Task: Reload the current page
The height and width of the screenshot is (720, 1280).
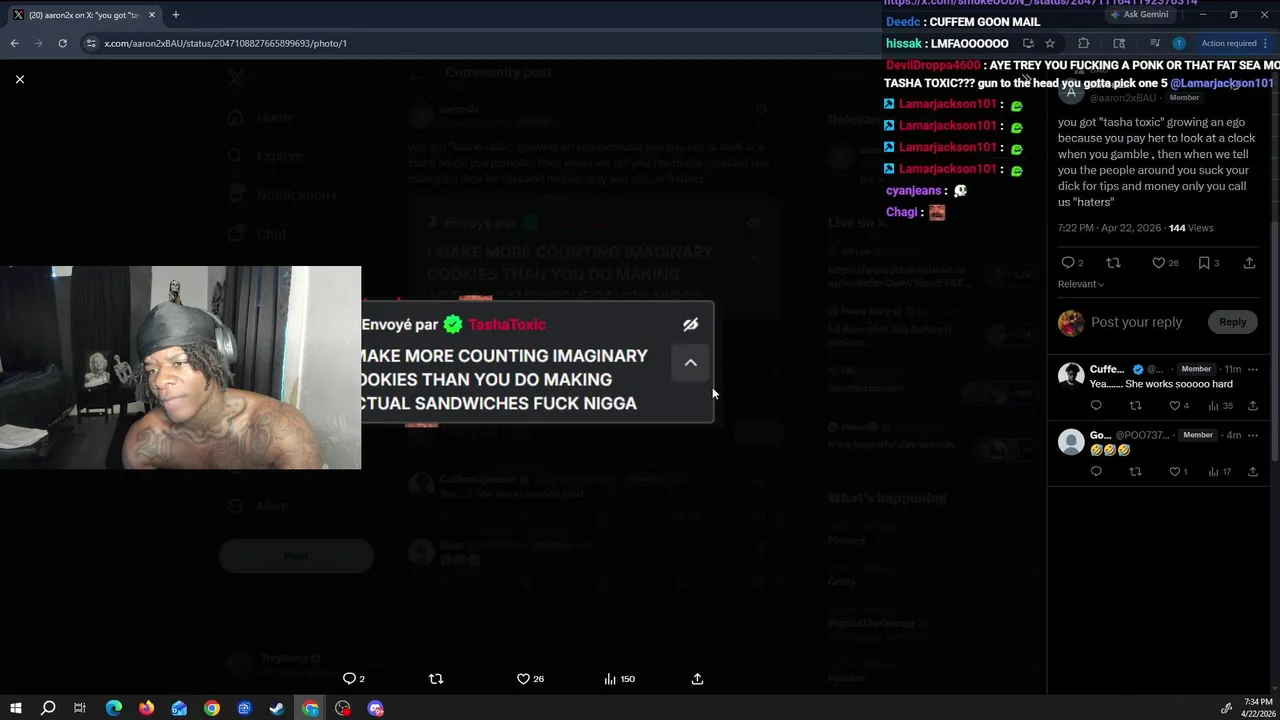Action: click(62, 43)
